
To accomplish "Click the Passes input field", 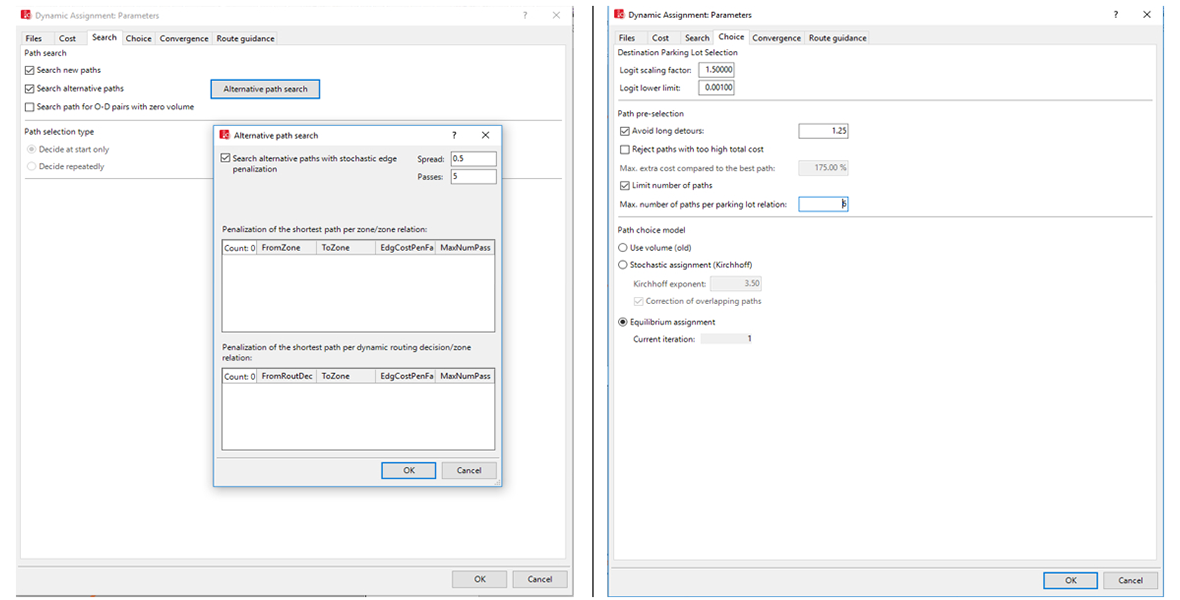I will point(473,177).
